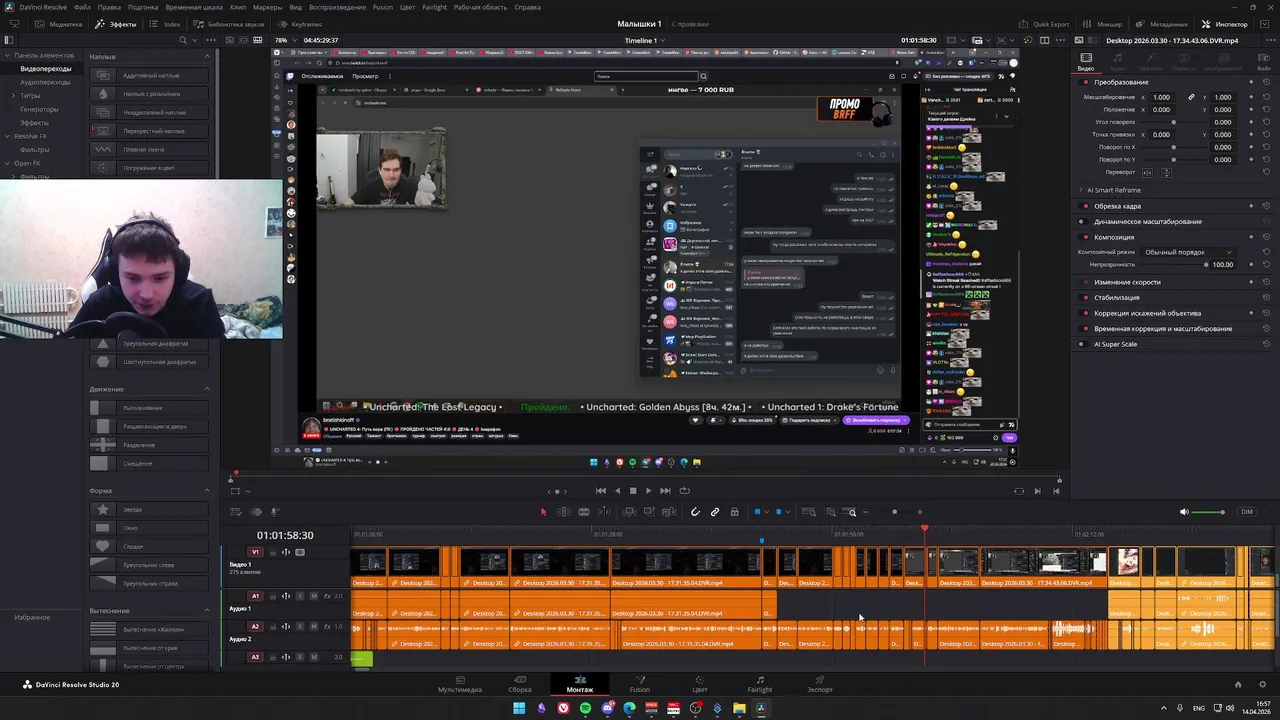Screen dimensions: 1280x720
Task: Adjust the monitor volume slider
Action: point(1210,512)
